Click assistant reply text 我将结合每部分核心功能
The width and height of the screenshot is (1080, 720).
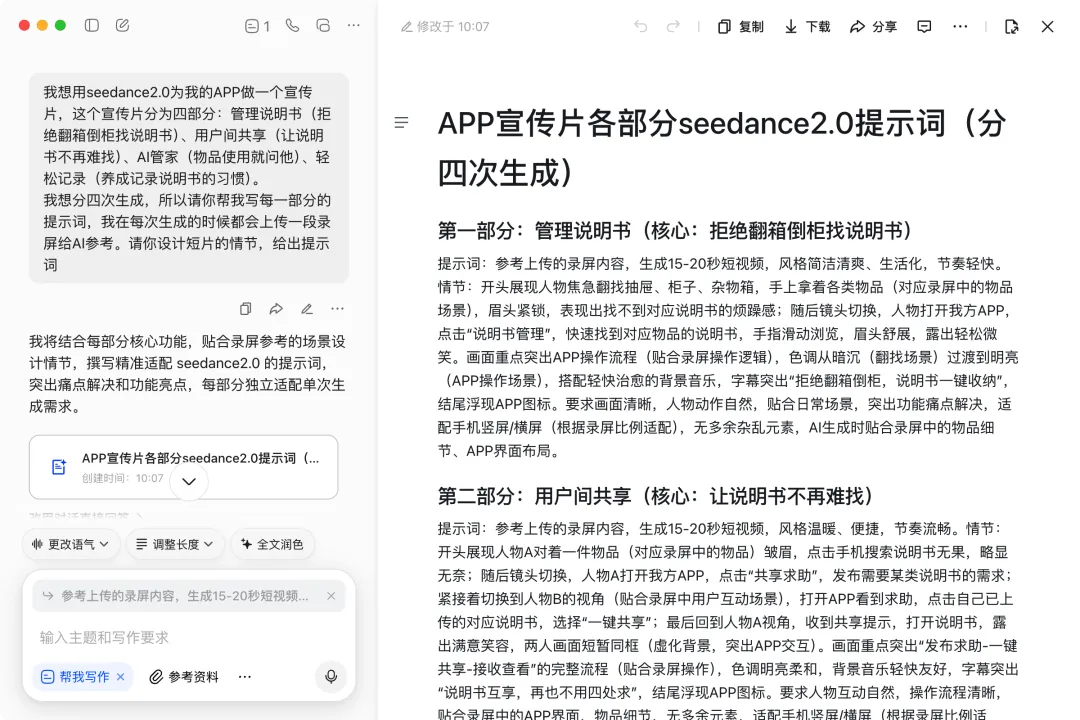(x=187, y=373)
